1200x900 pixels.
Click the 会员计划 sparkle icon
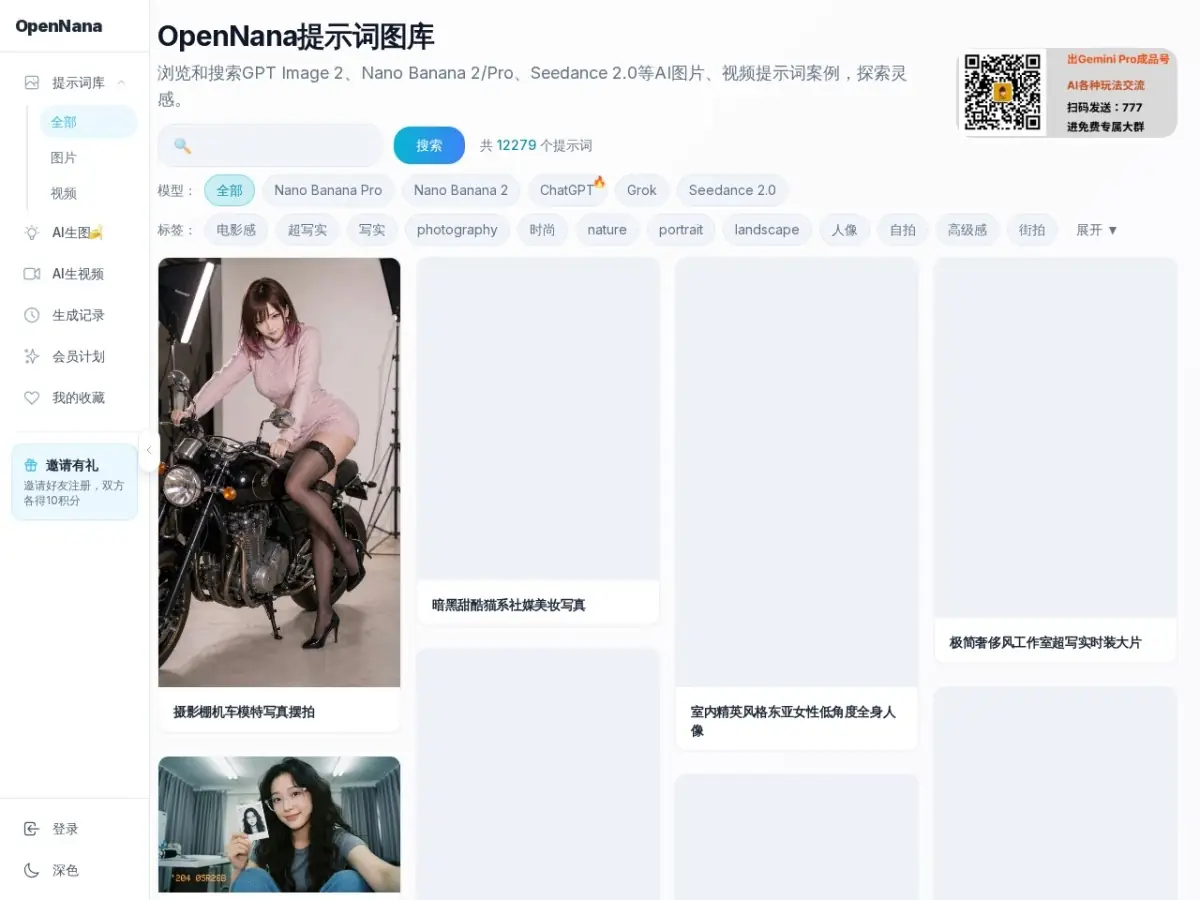tap(32, 357)
